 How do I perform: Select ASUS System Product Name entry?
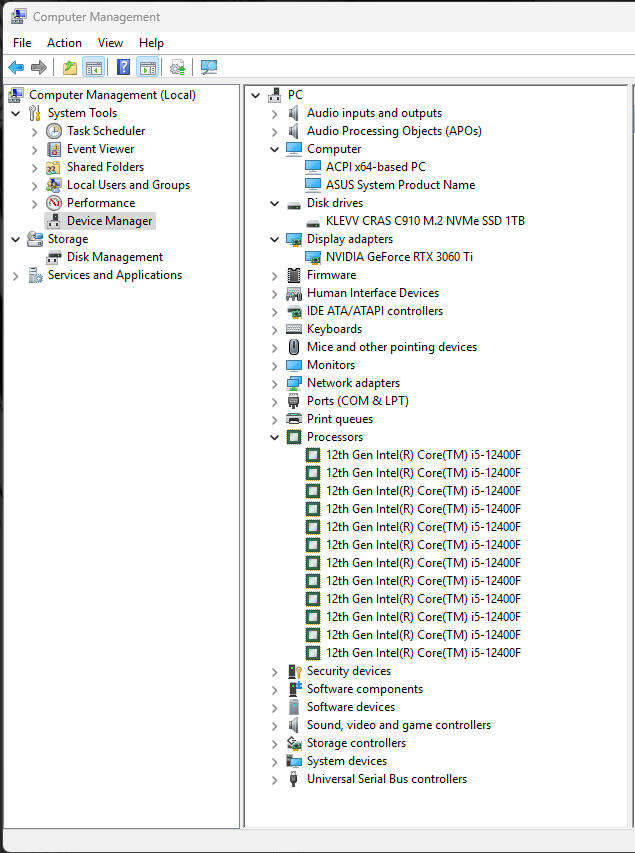click(x=400, y=185)
